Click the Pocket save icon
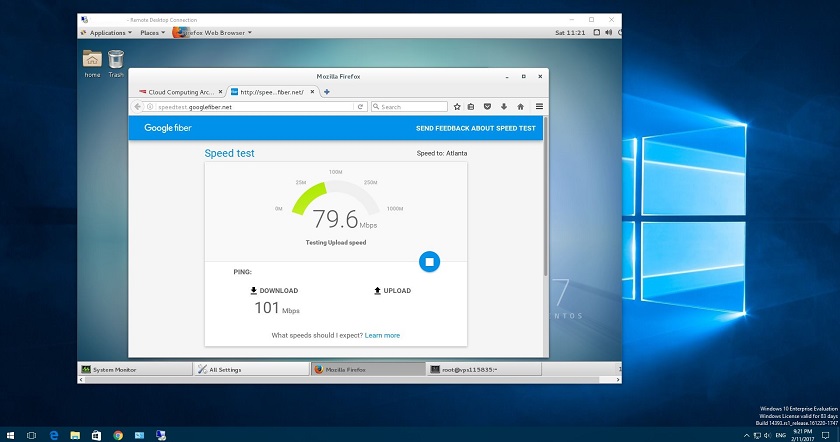Viewport: 840px width, 442px height. (x=488, y=106)
